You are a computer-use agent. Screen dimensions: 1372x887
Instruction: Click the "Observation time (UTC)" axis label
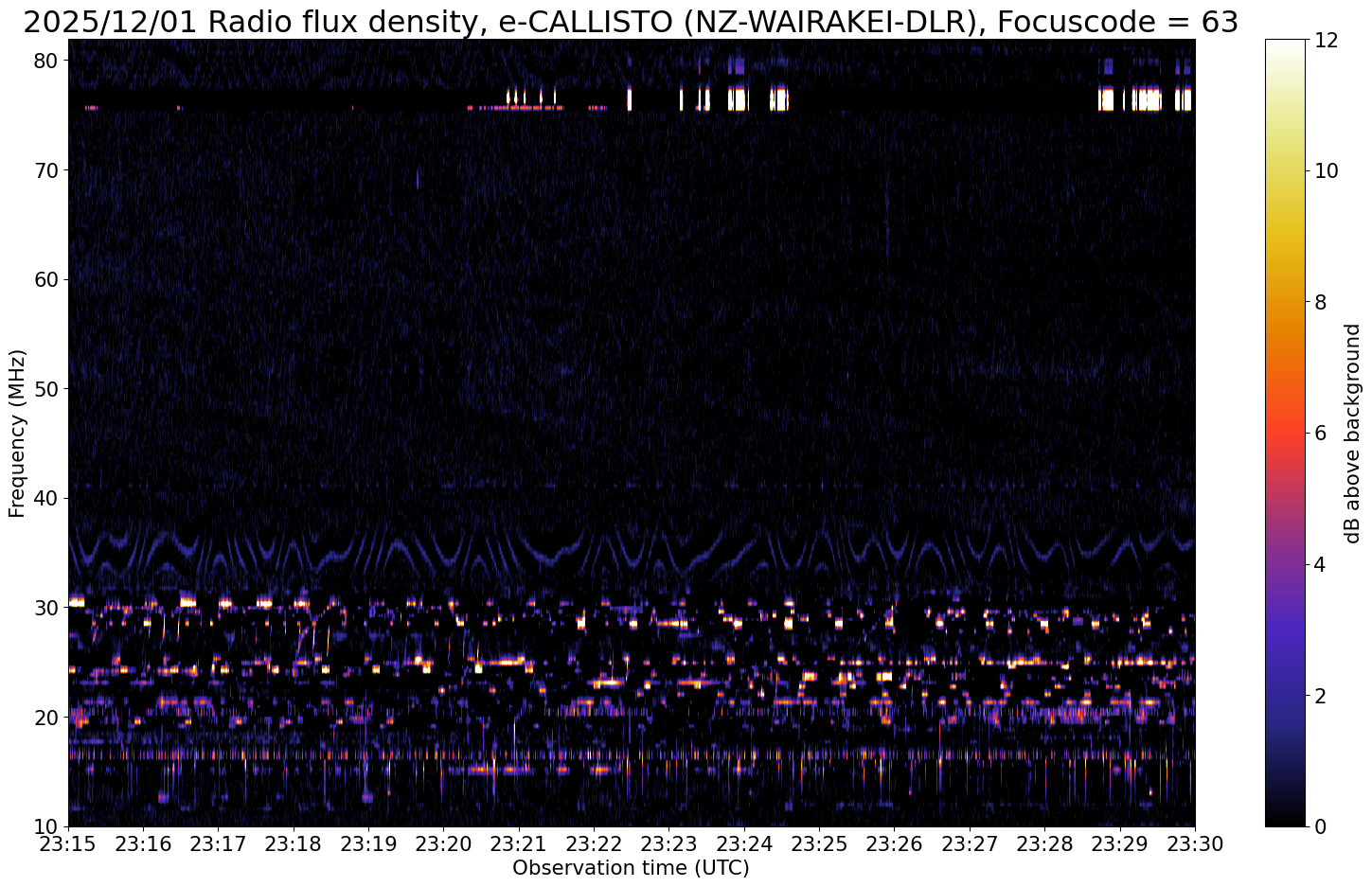point(631,868)
